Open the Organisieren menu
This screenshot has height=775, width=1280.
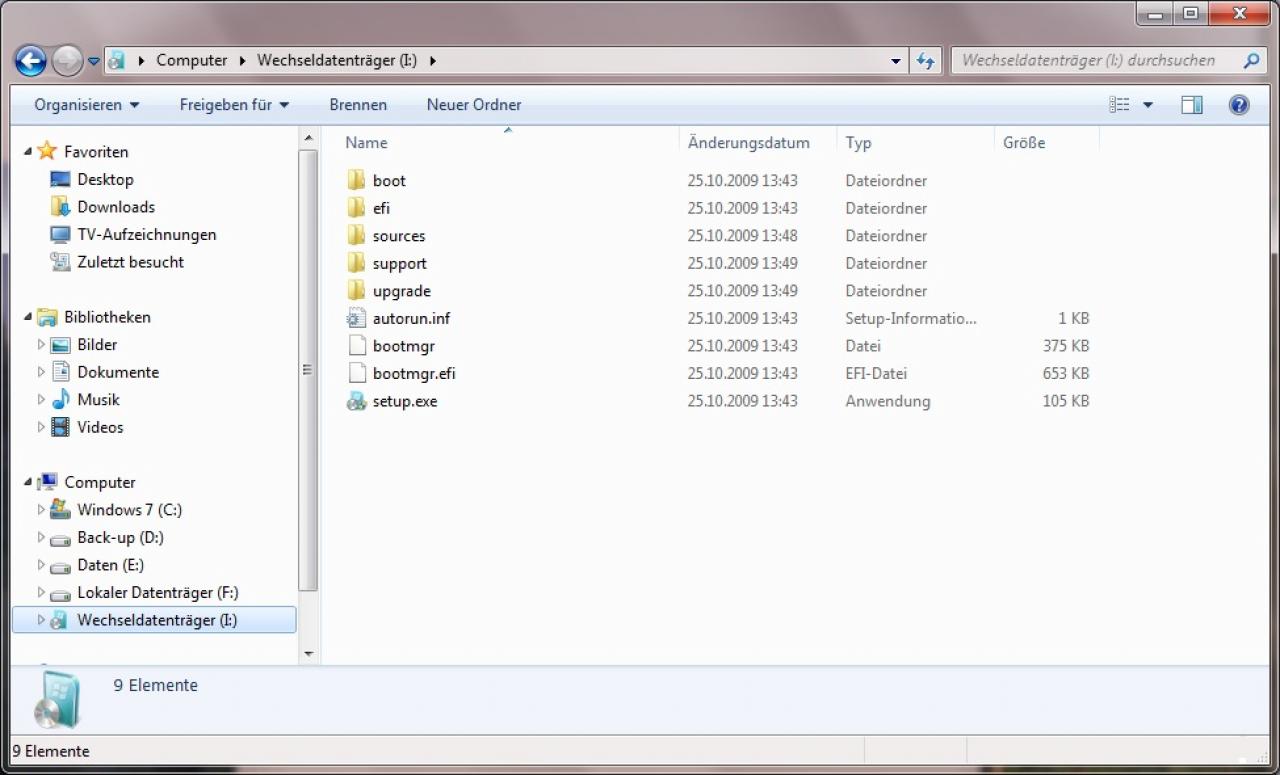click(87, 105)
